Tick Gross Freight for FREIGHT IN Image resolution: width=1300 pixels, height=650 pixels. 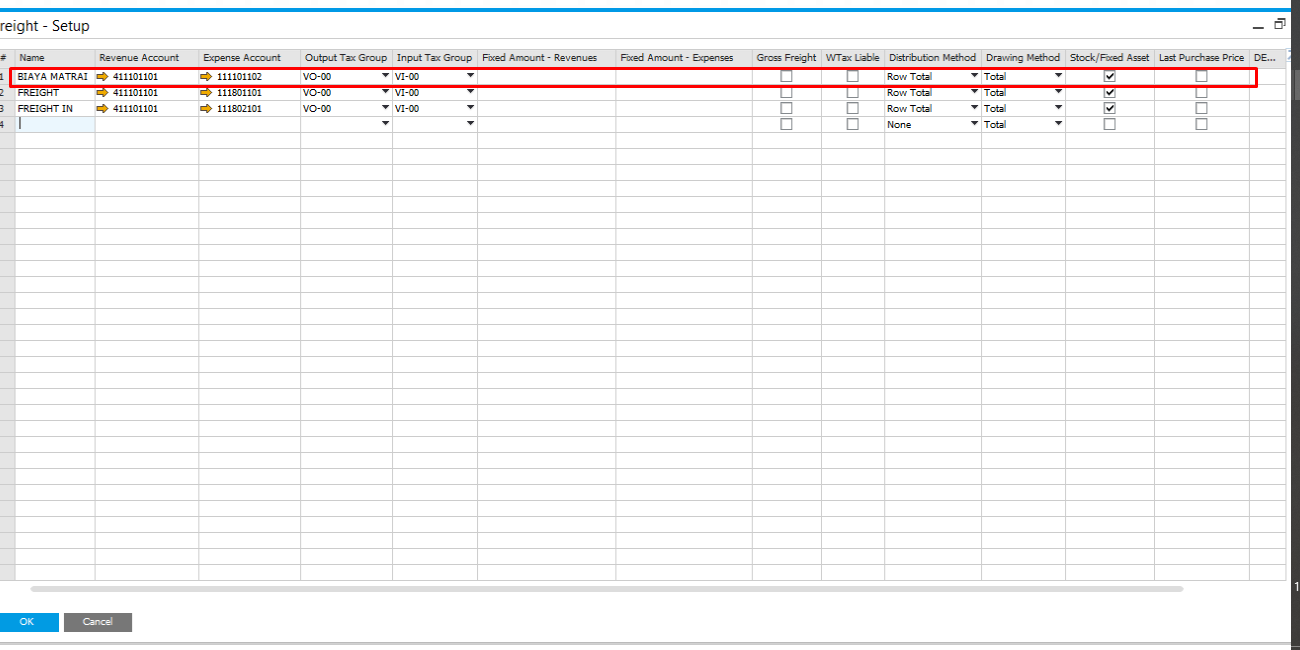click(786, 108)
